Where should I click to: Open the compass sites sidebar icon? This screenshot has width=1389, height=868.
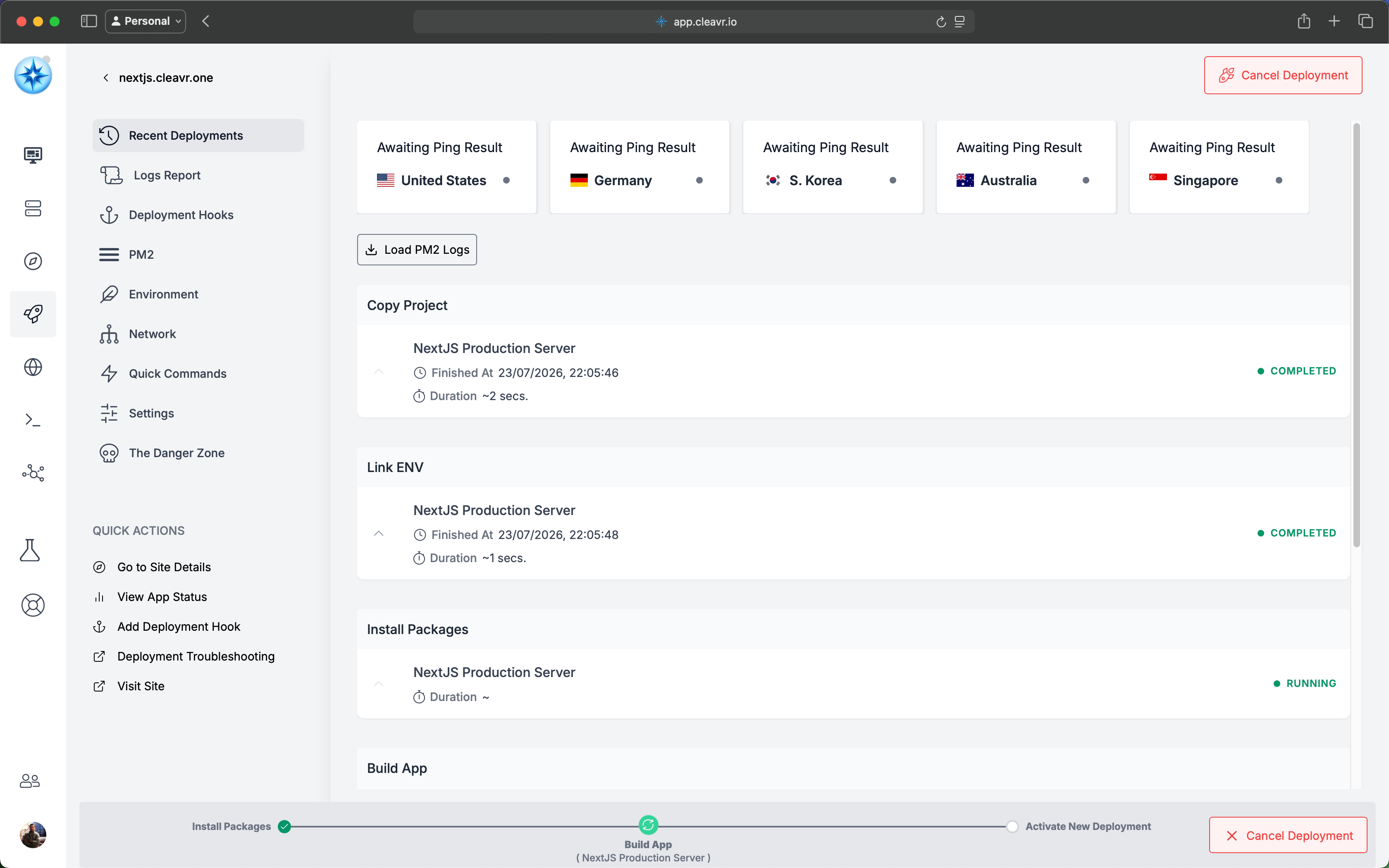33,261
